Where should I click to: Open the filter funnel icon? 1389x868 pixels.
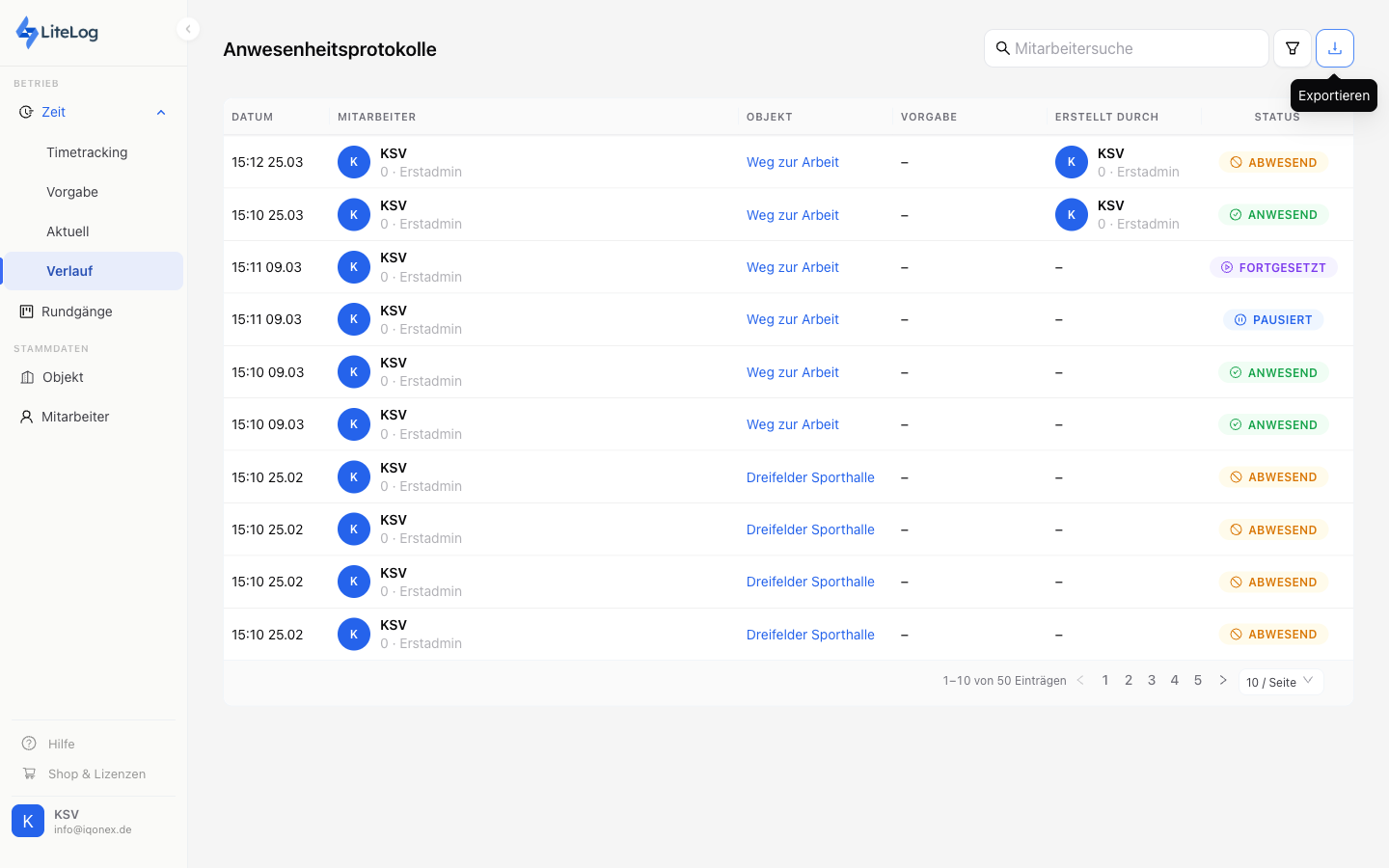[x=1292, y=48]
